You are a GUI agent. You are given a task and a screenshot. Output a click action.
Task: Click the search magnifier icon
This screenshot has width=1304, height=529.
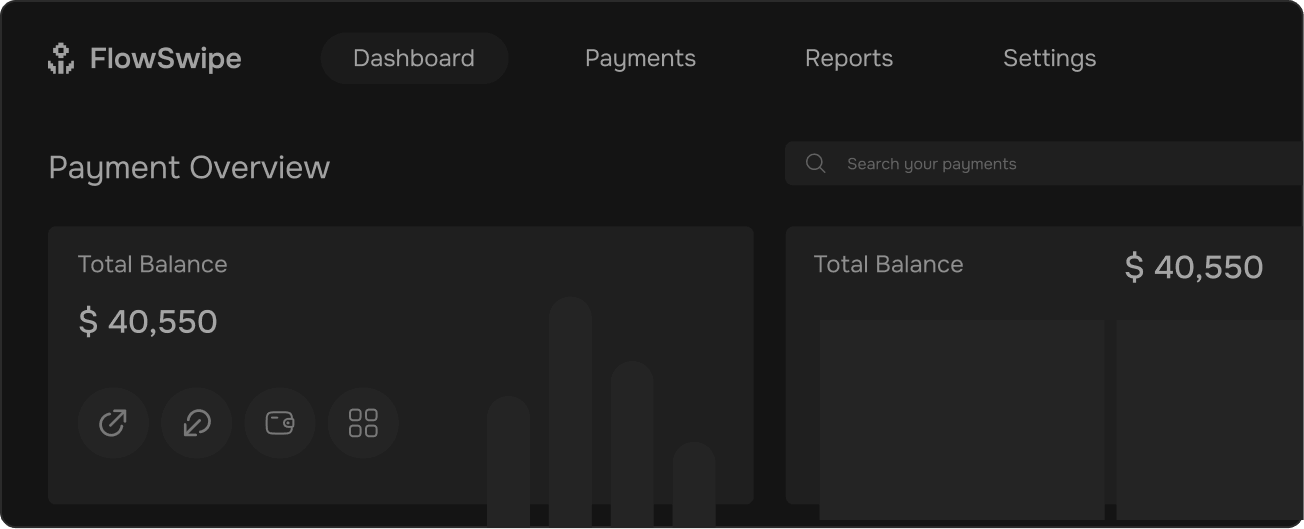coord(816,163)
